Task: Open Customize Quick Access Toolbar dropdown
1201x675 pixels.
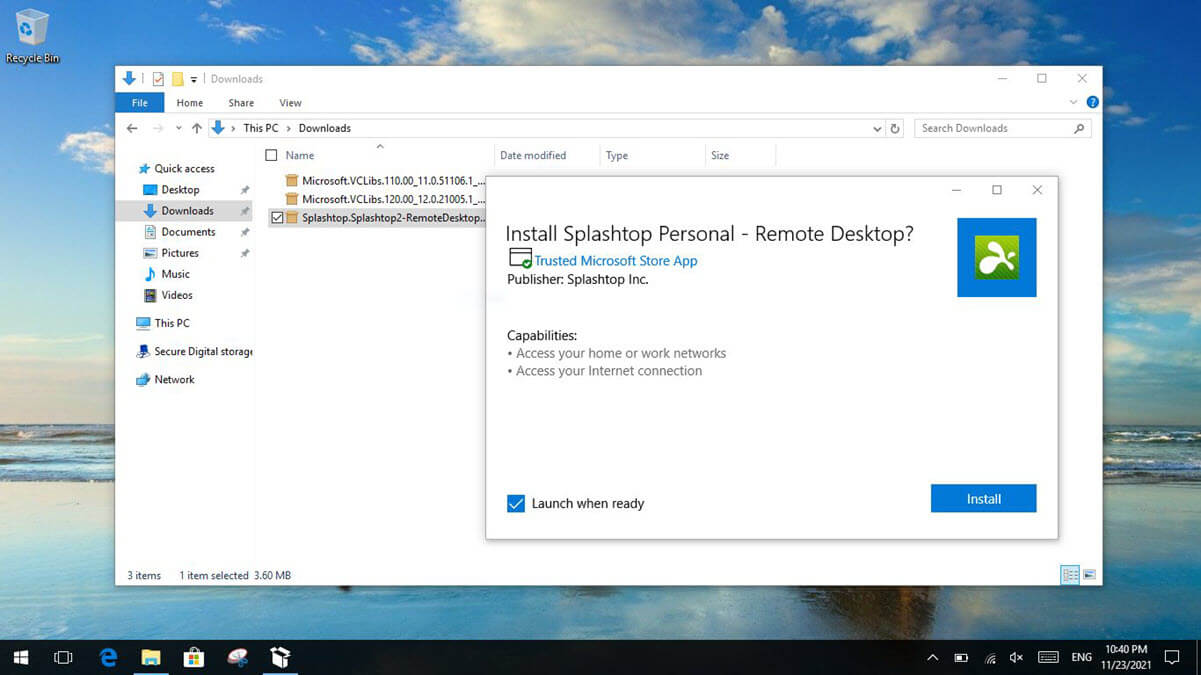Action: pos(194,80)
